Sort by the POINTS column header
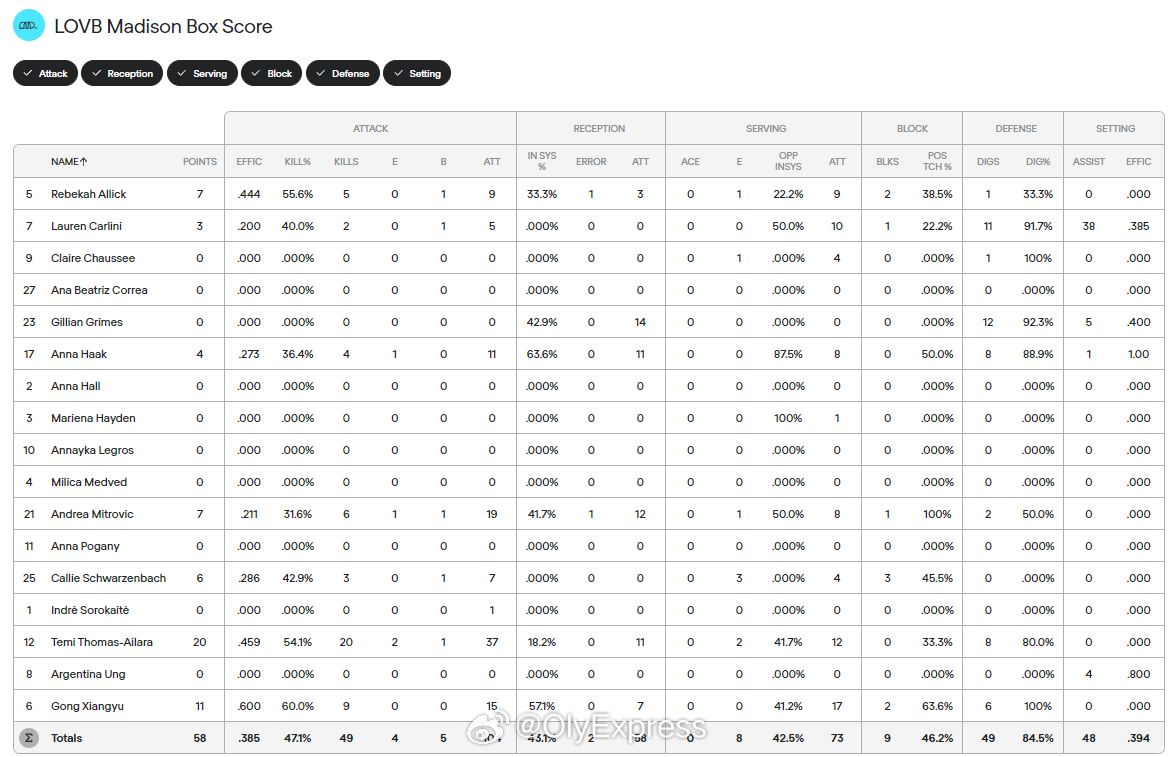Screen dimensions: 1176x757 pos(200,161)
